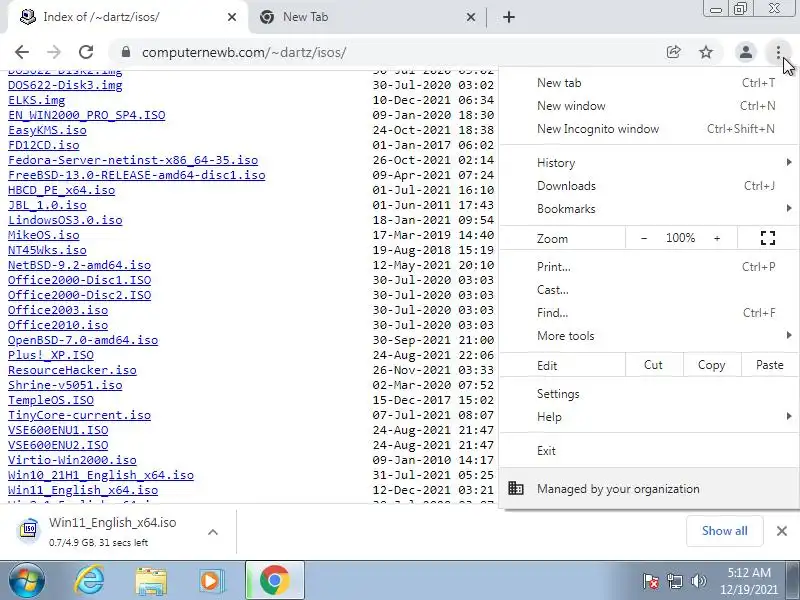Choose Find... from the menu

[649, 313]
